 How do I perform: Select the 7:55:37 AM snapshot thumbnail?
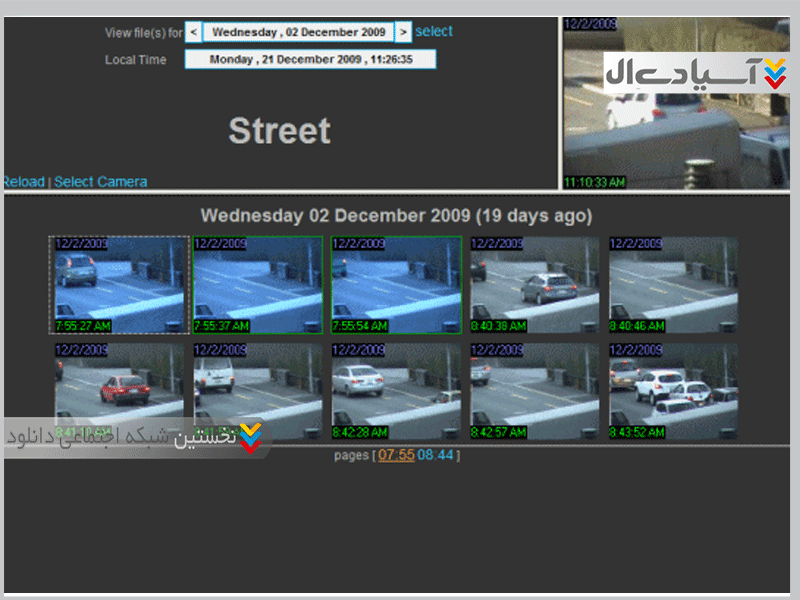point(257,285)
